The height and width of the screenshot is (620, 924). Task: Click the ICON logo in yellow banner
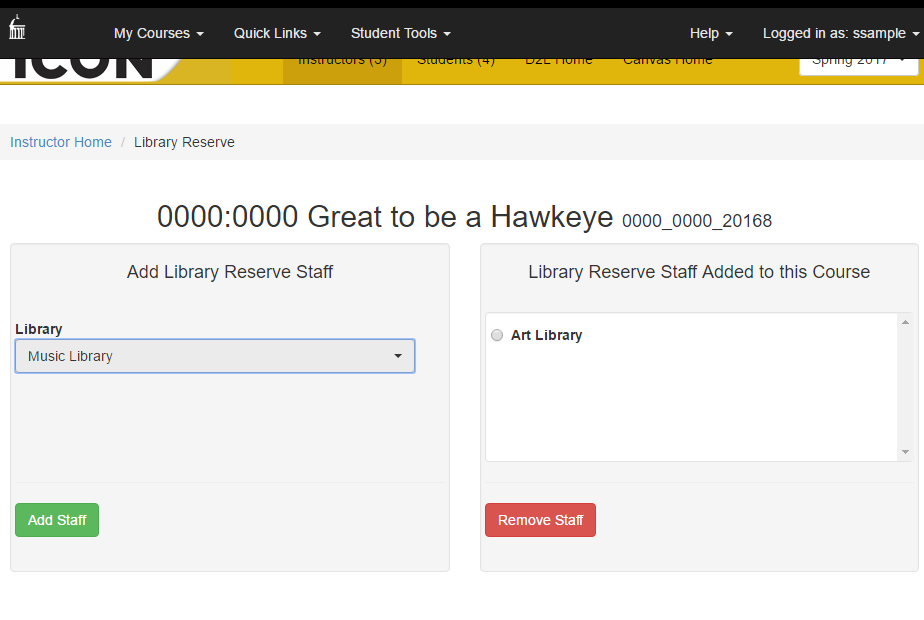(82, 68)
